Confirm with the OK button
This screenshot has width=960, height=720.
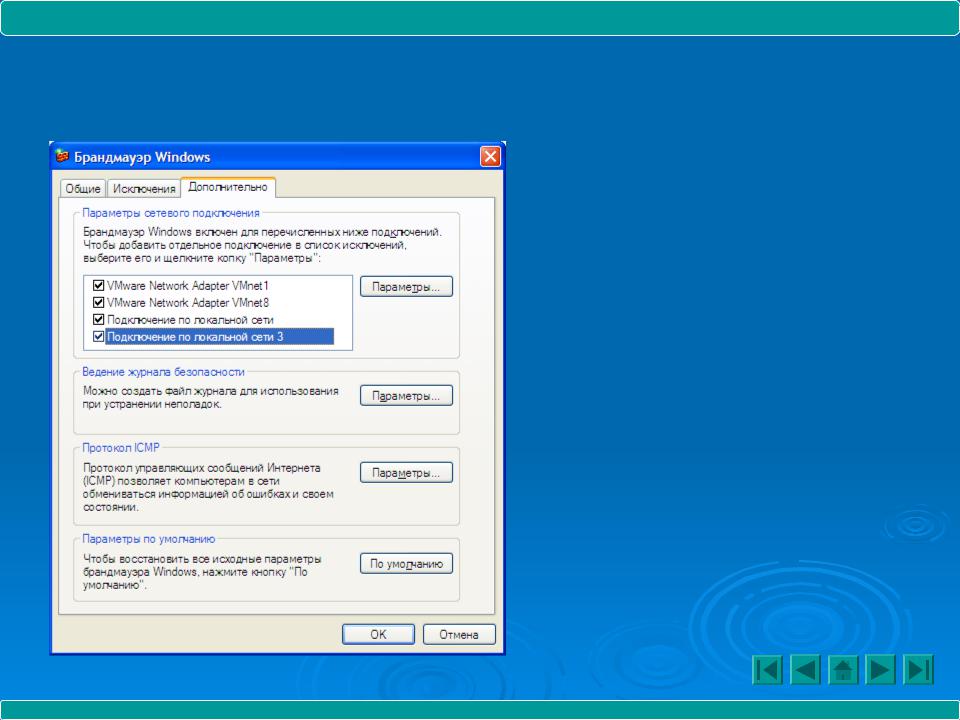[x=378, y=634]
